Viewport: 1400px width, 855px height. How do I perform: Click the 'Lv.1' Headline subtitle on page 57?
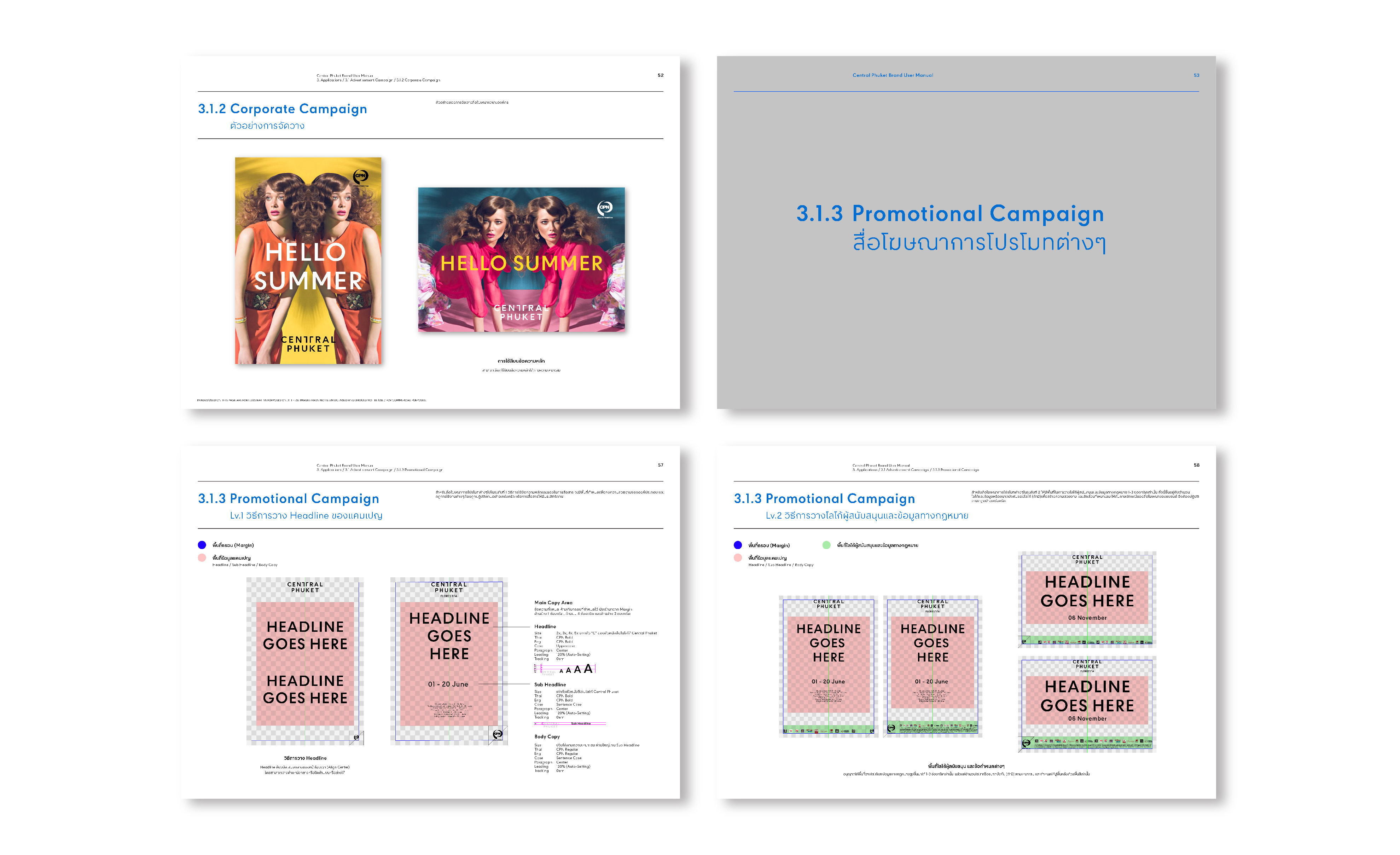pos(306,516)
